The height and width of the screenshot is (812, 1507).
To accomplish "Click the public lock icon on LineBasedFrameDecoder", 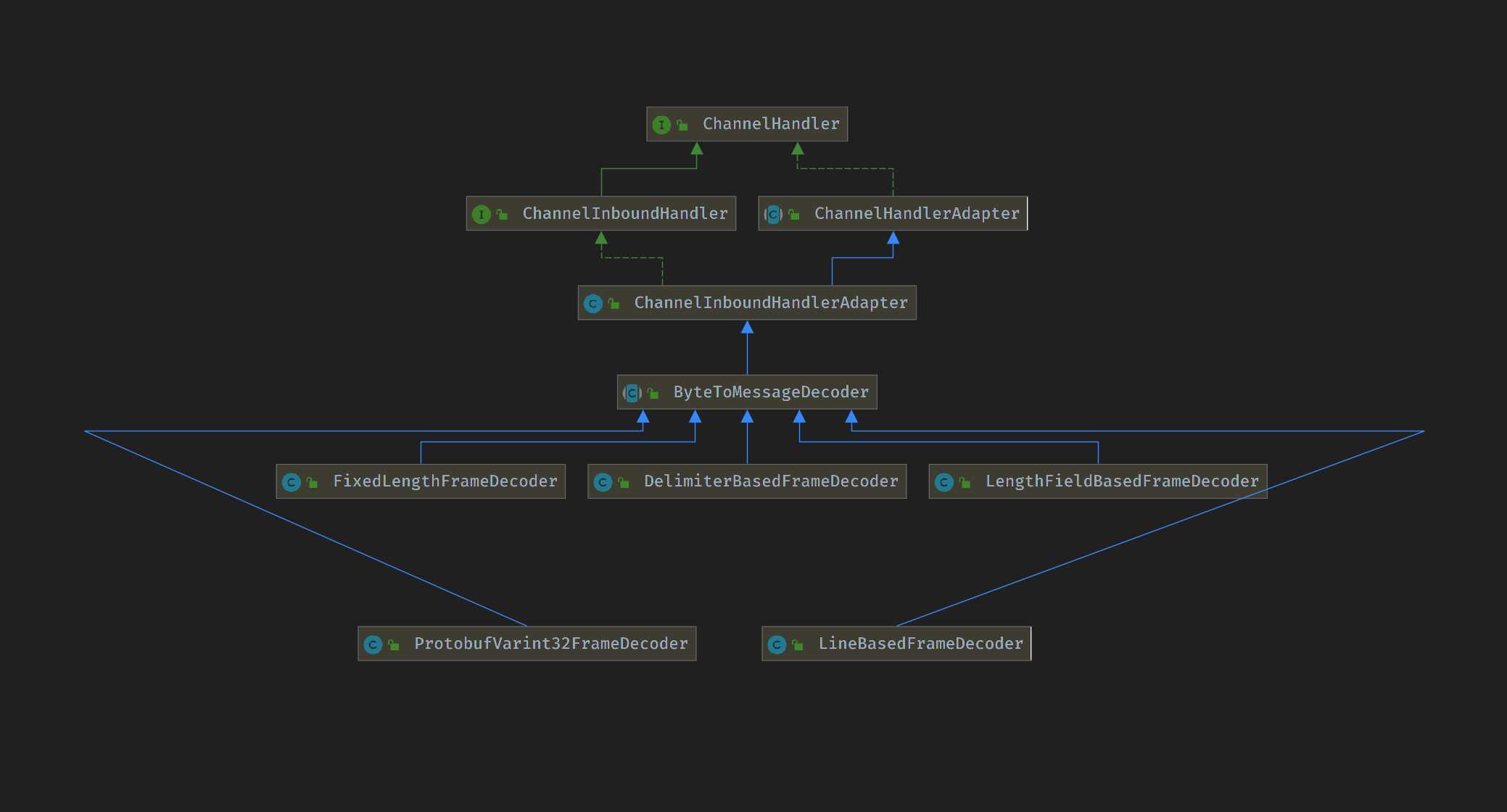I will point(797,645).
